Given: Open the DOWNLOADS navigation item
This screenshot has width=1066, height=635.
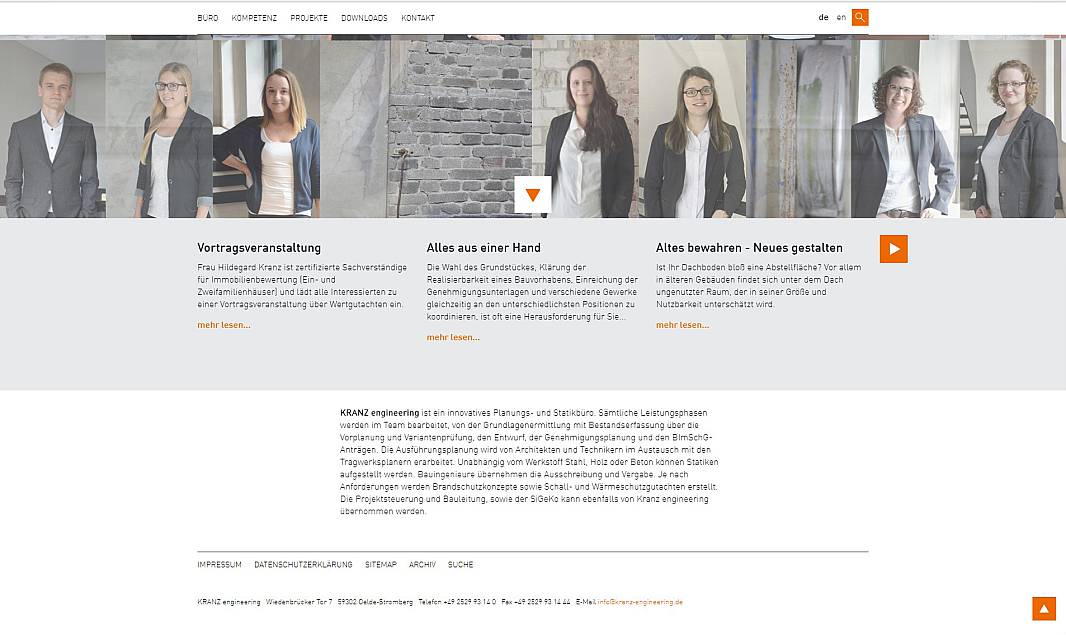Looking at the screenshot, I should point(364,18).
